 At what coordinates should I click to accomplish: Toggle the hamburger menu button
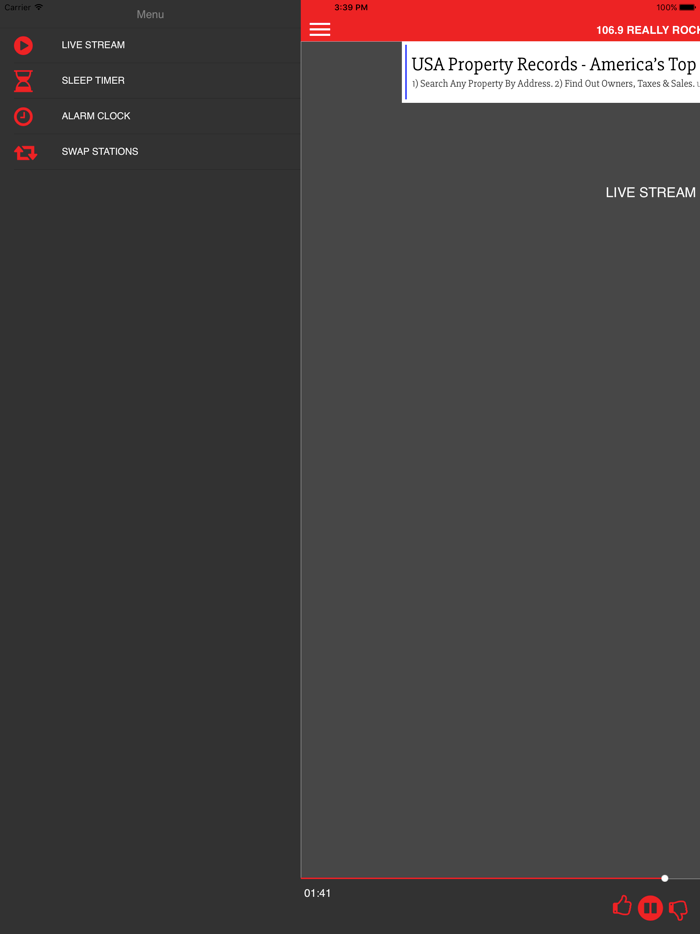(320, 30)
